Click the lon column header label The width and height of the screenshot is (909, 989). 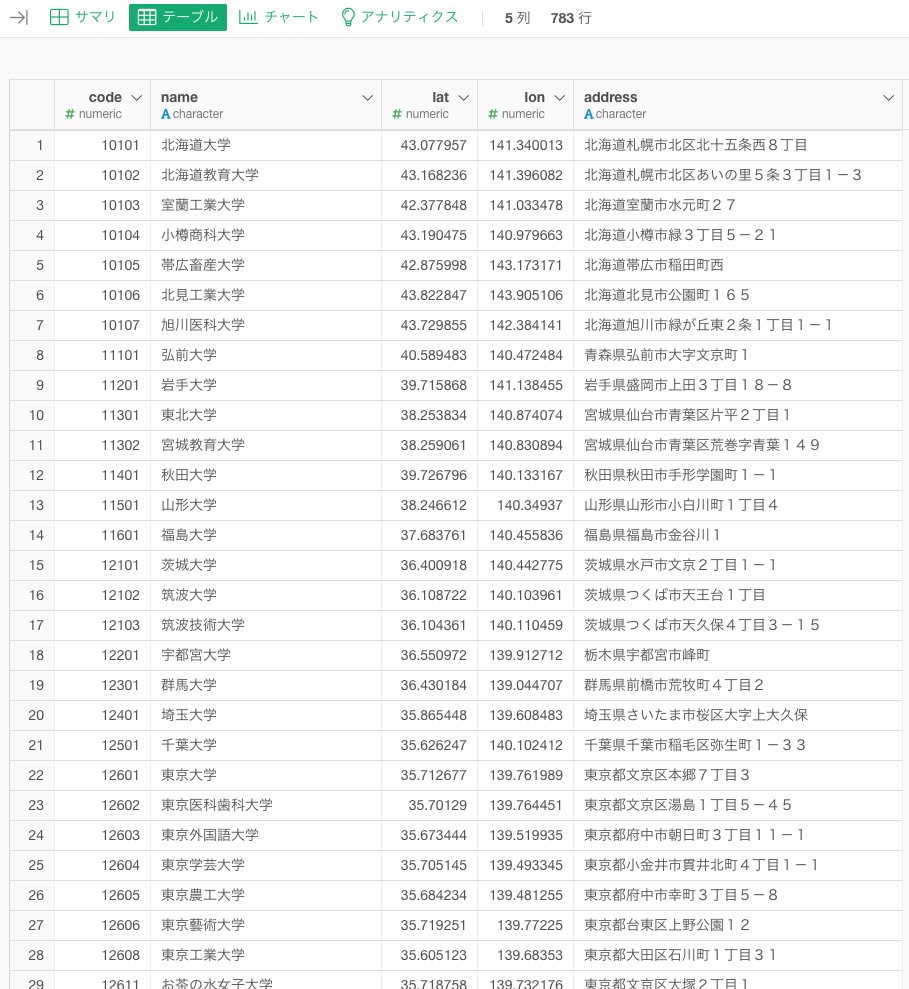pyautogui.click(x=534, y=97)
